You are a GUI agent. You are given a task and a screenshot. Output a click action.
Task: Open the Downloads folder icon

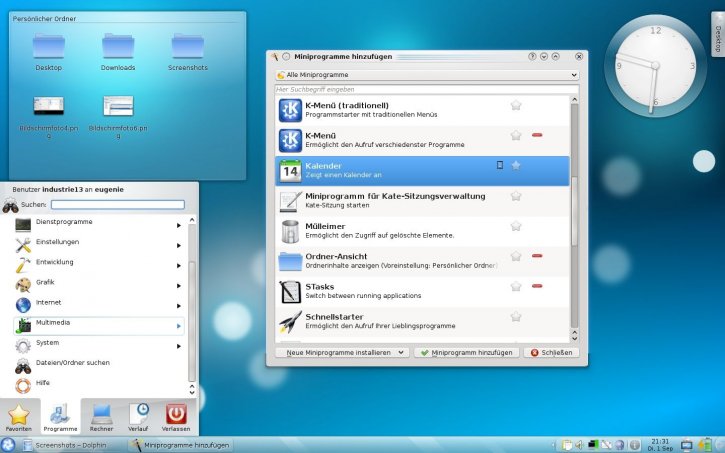[x=118, y=46]
